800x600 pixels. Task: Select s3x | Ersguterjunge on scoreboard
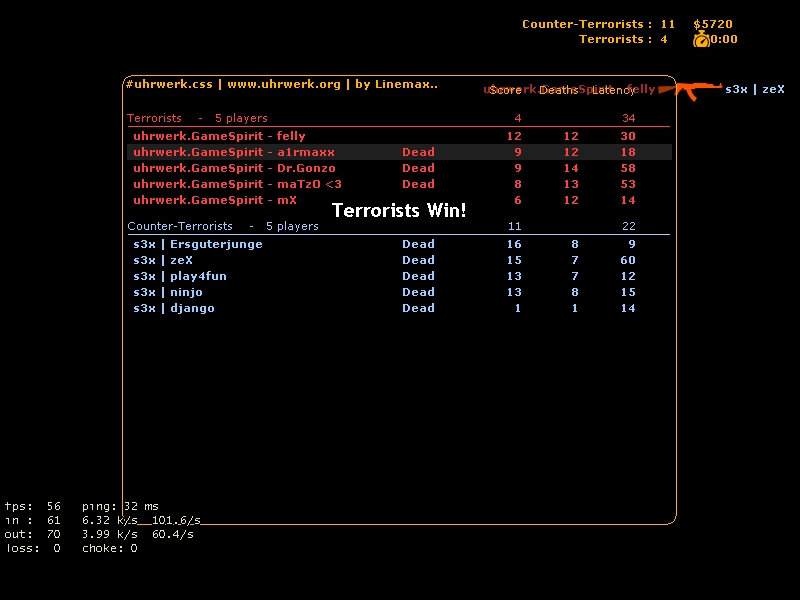[x=197, y=244]
